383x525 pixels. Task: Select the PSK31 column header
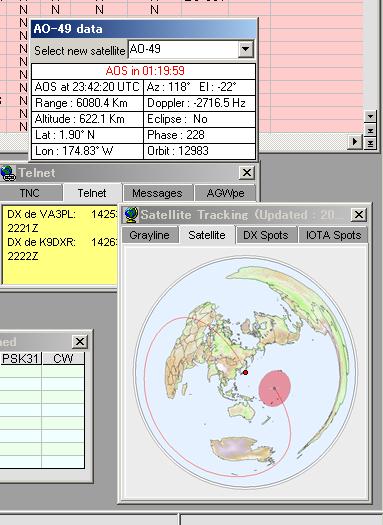tap(20, 359)
